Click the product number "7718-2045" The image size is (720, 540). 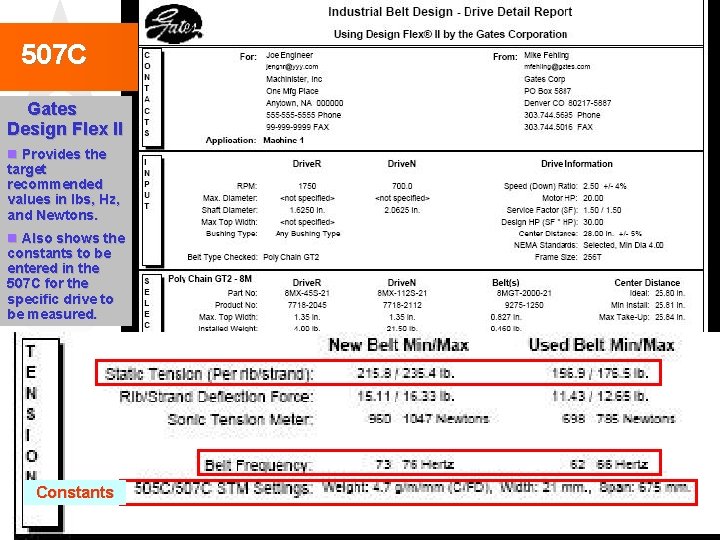pos(307,305)
